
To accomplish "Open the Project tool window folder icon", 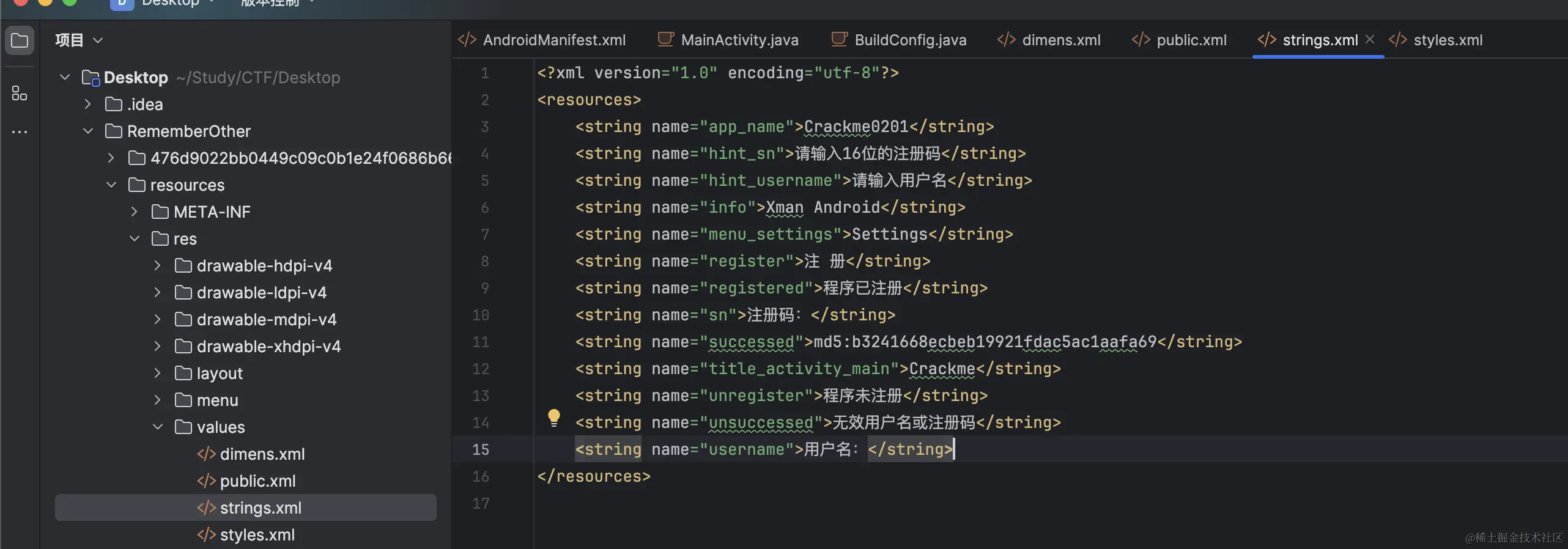I will pos(20,41).
